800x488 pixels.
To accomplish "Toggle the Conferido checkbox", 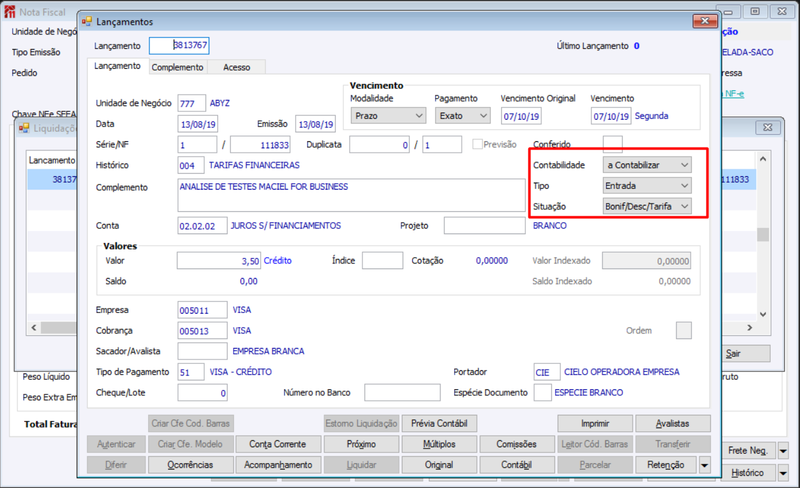I will (x=612, y=144).
